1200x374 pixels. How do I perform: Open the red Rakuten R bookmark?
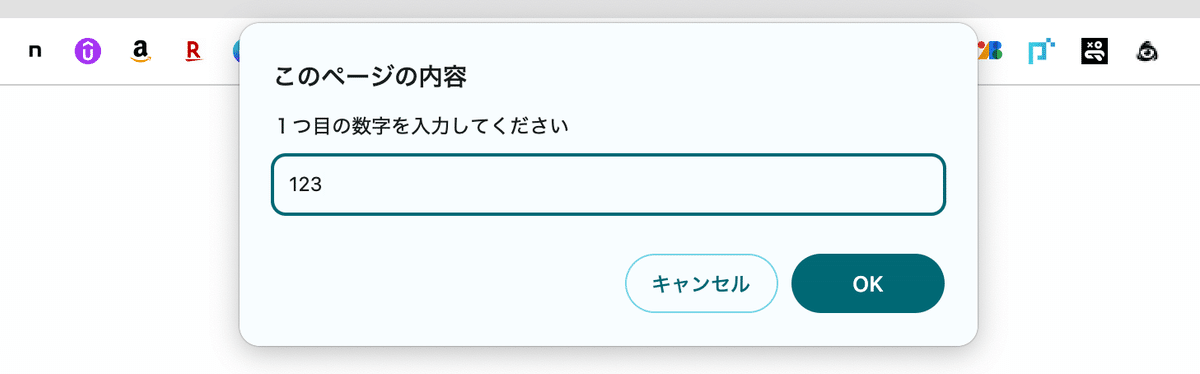[193, 51]
